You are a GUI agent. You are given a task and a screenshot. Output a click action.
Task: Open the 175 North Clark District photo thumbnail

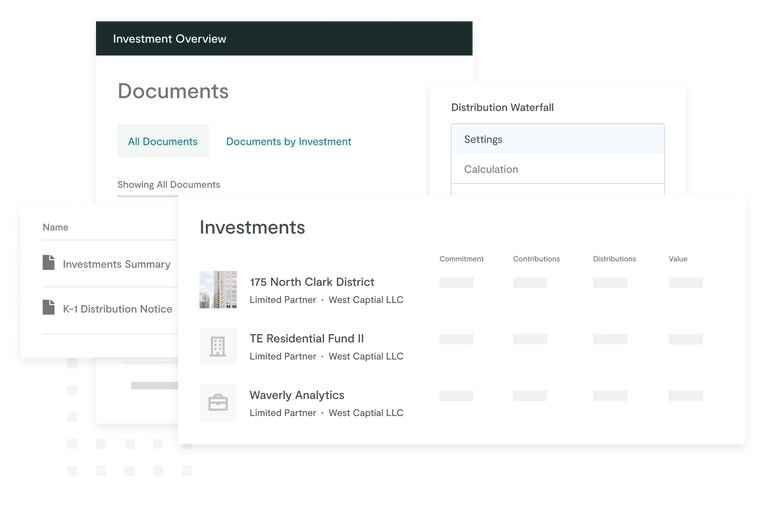218,289
